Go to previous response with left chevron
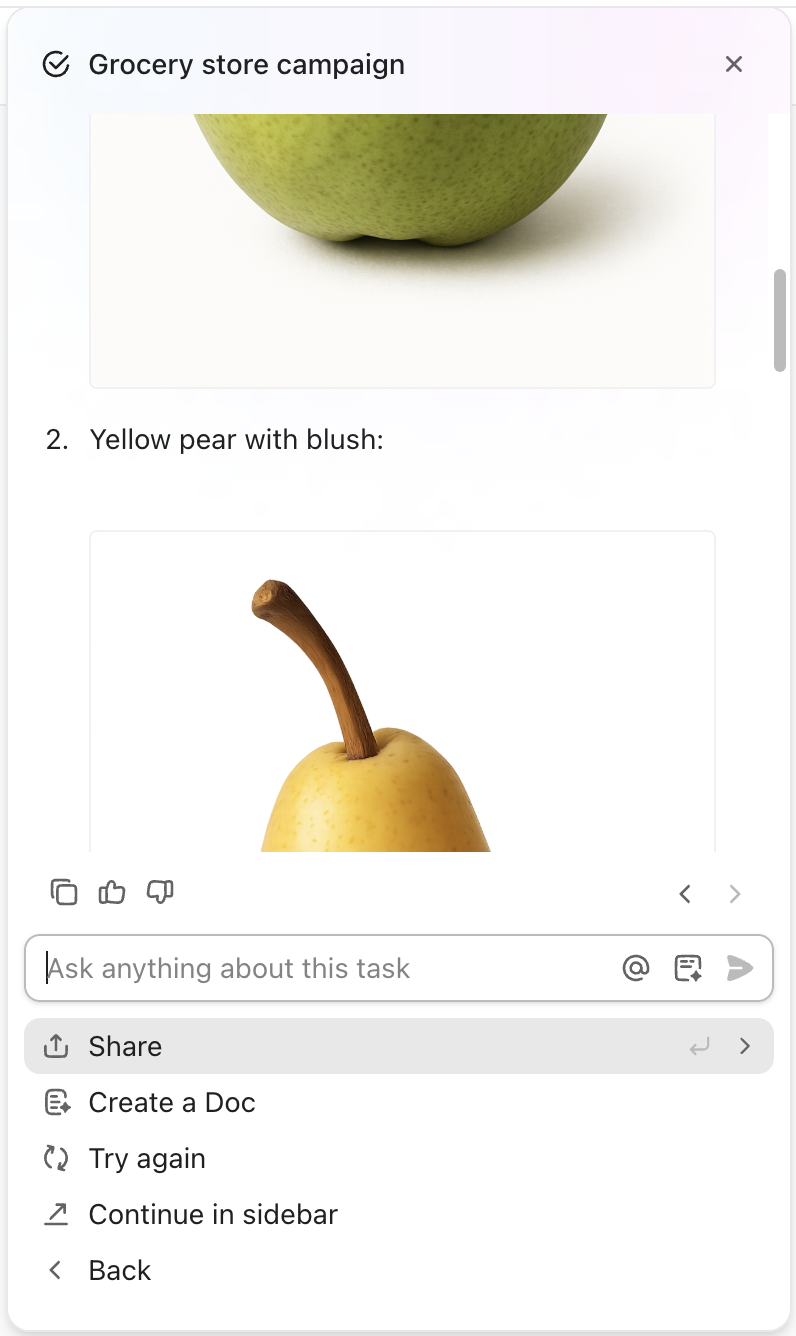Viewport: 796px width, 1336px height. coord(685,894)
